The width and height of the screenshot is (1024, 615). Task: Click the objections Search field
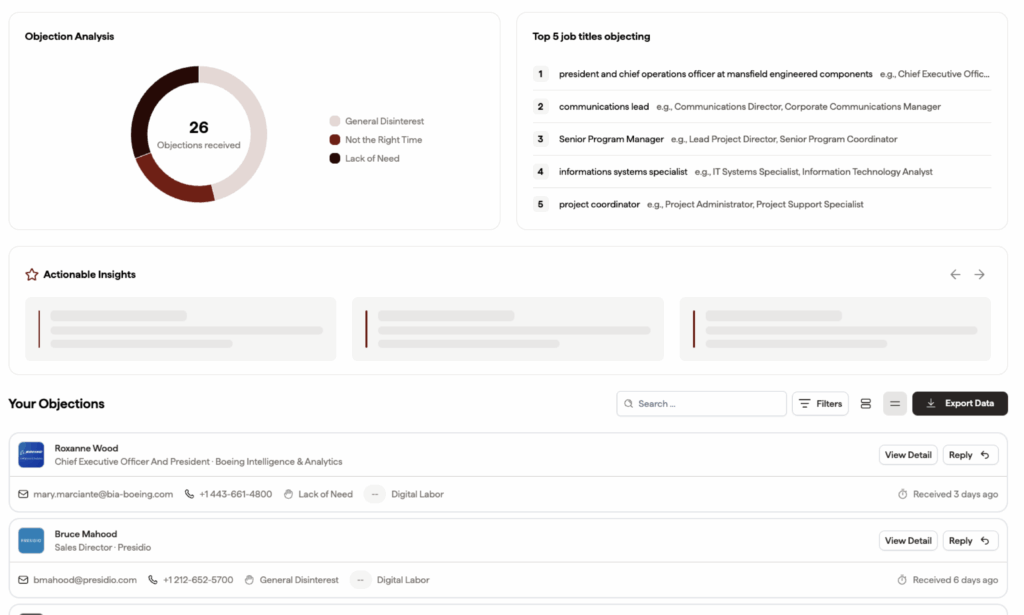[701, 403]
